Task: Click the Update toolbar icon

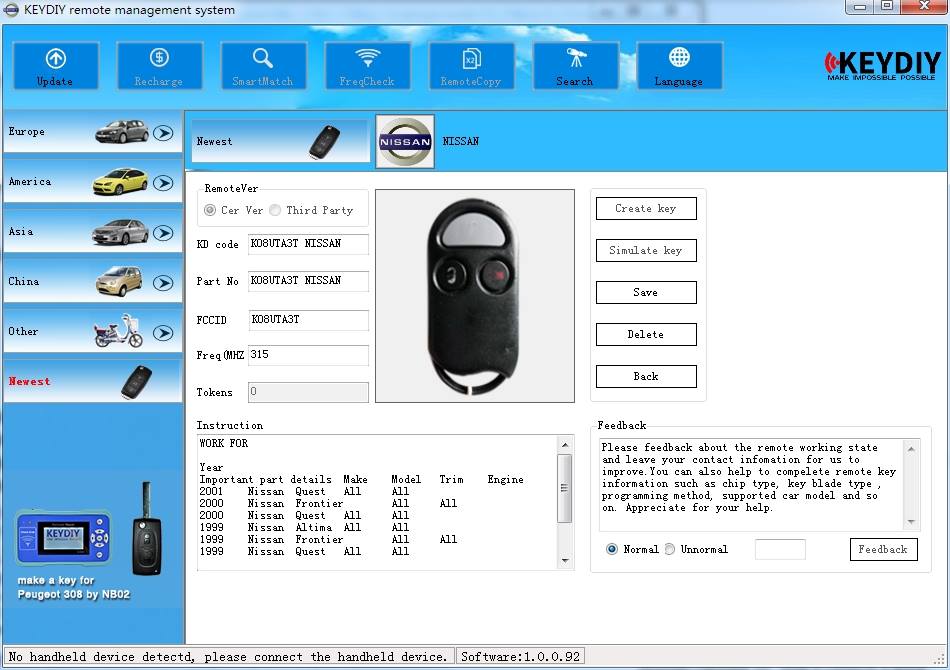Action: (56, 65)
